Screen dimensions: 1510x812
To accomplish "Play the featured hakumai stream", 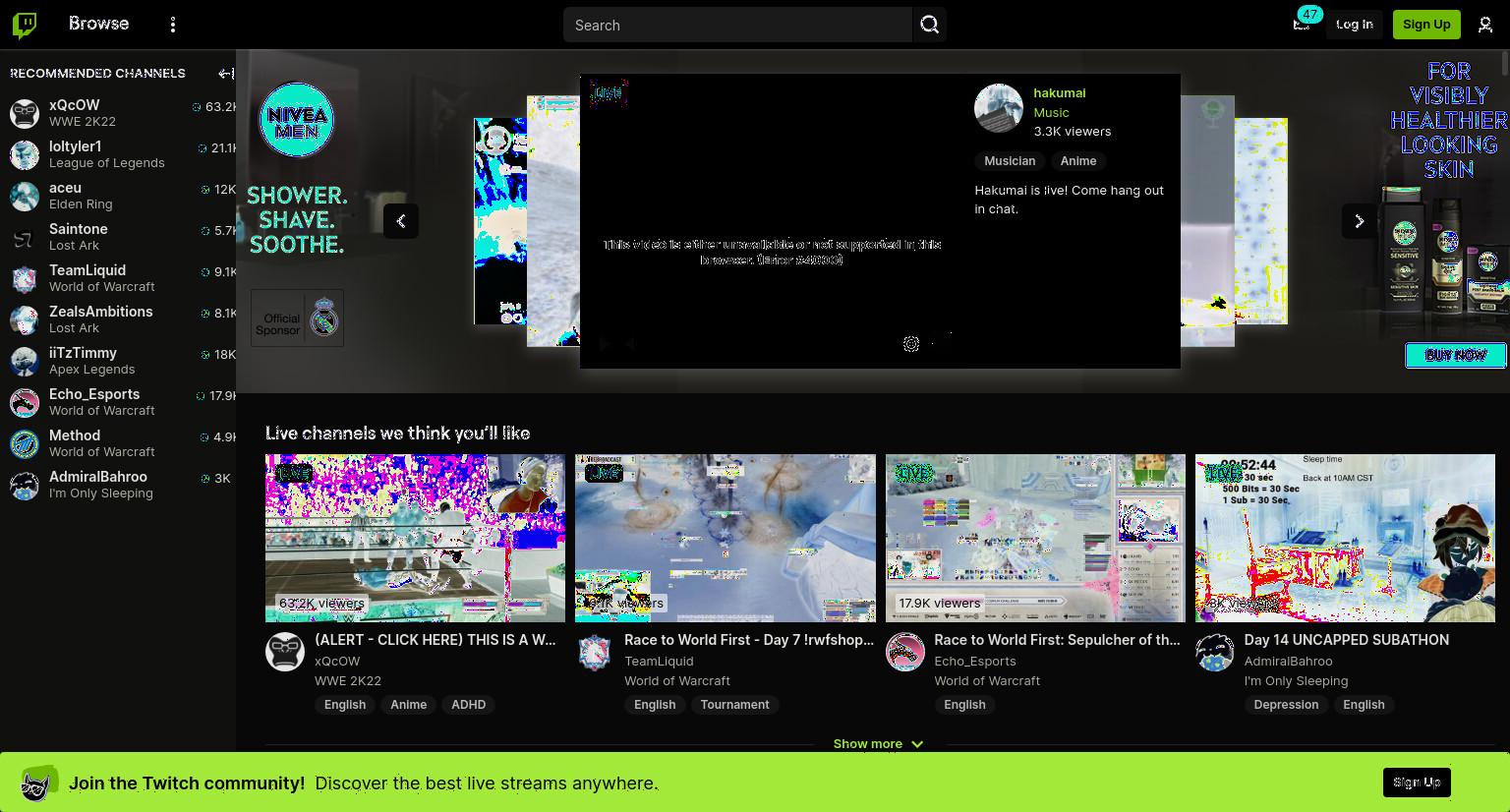I will (x=604, y=343).
